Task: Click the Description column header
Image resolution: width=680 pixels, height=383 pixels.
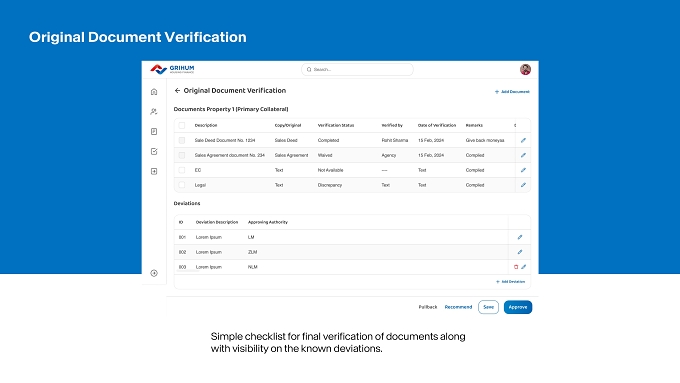Action: [206, 125]
